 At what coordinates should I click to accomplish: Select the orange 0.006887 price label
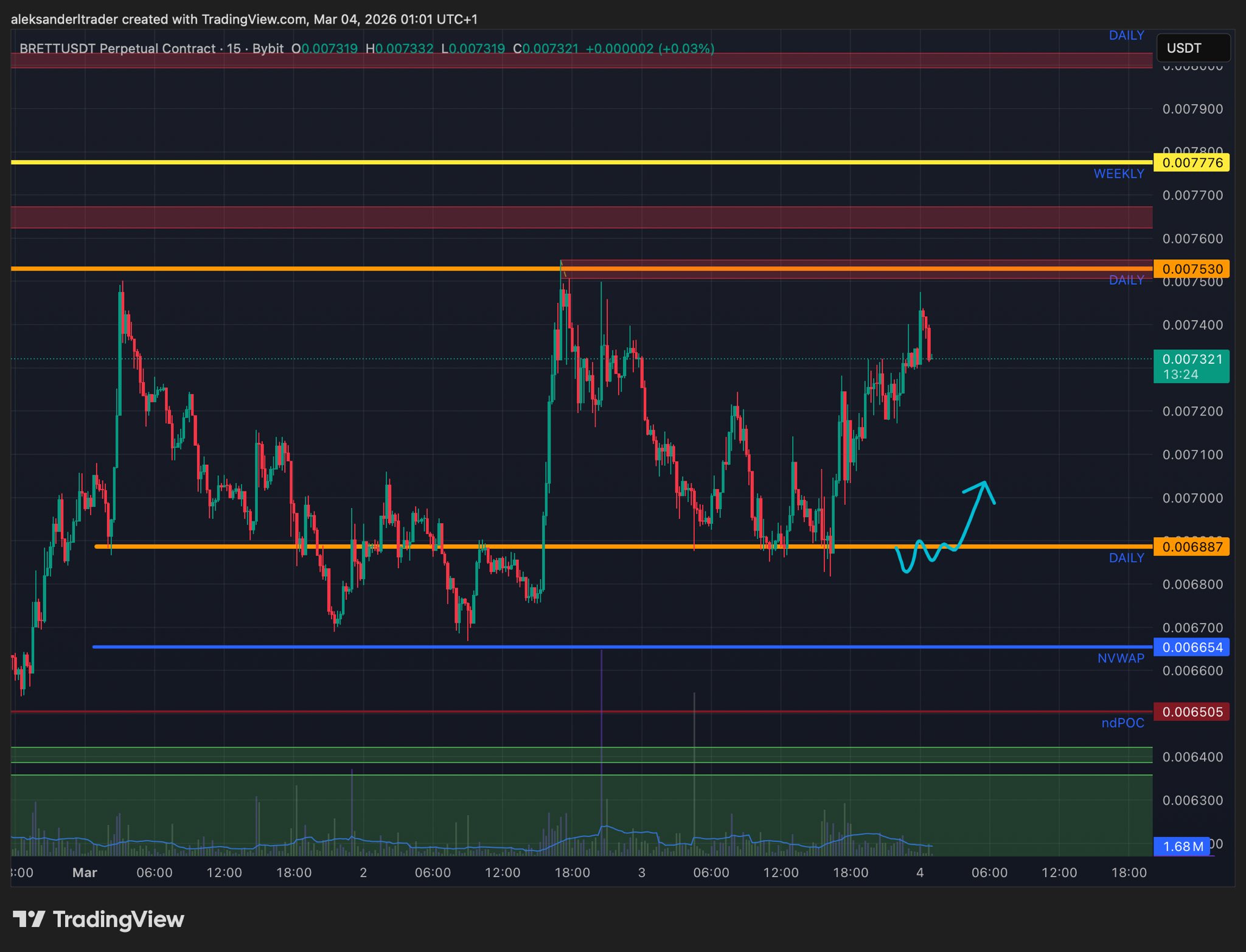[x=1191, y=547]
